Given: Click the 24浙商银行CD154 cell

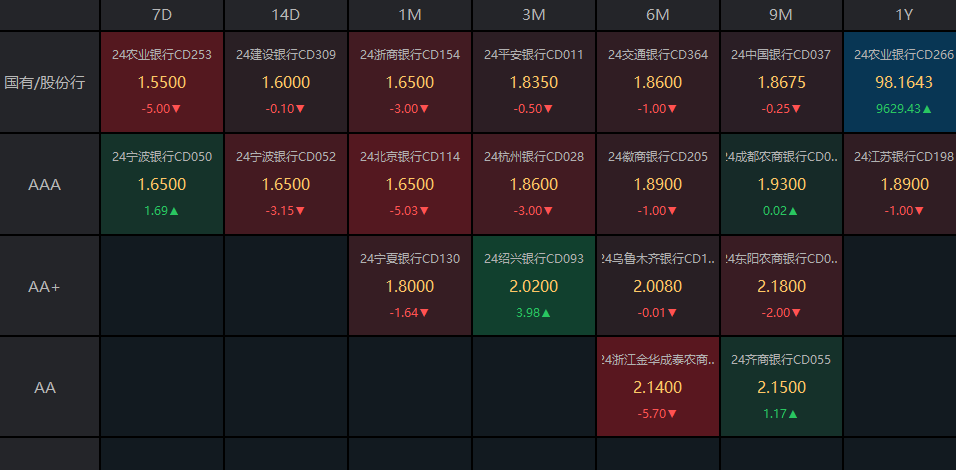Looking at the screenshot, I should tap(410, 82).
